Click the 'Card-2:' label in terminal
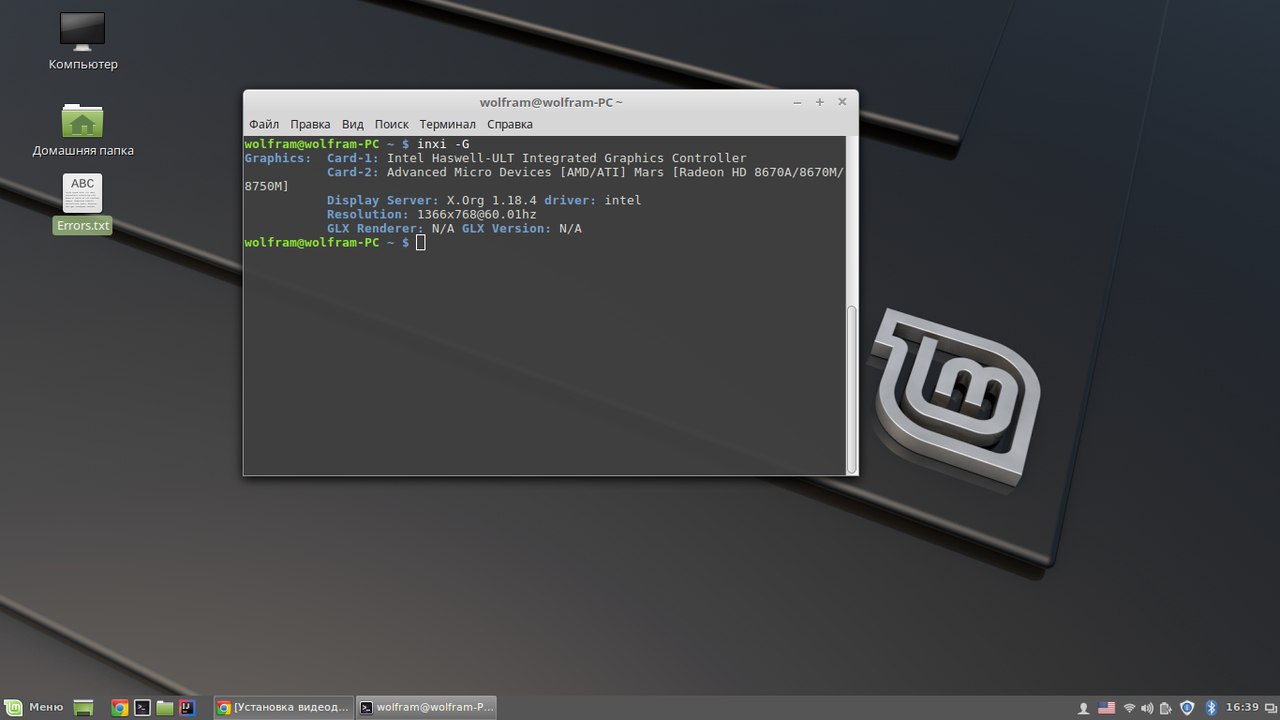Image resolution: width=1280 pixels, height=720 pixels. click(353, 173)
